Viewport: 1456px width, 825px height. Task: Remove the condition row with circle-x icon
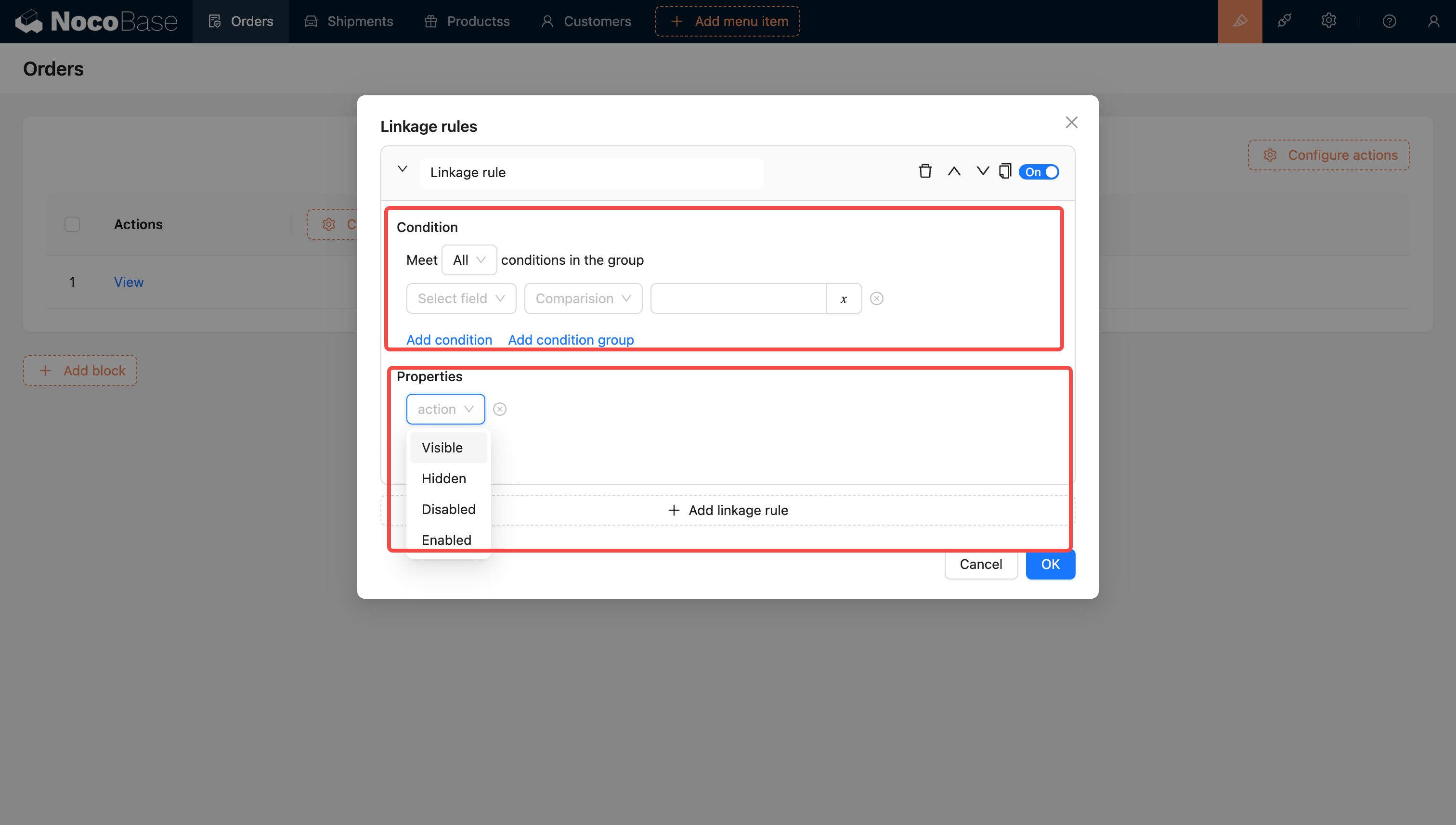click(876, 298)
